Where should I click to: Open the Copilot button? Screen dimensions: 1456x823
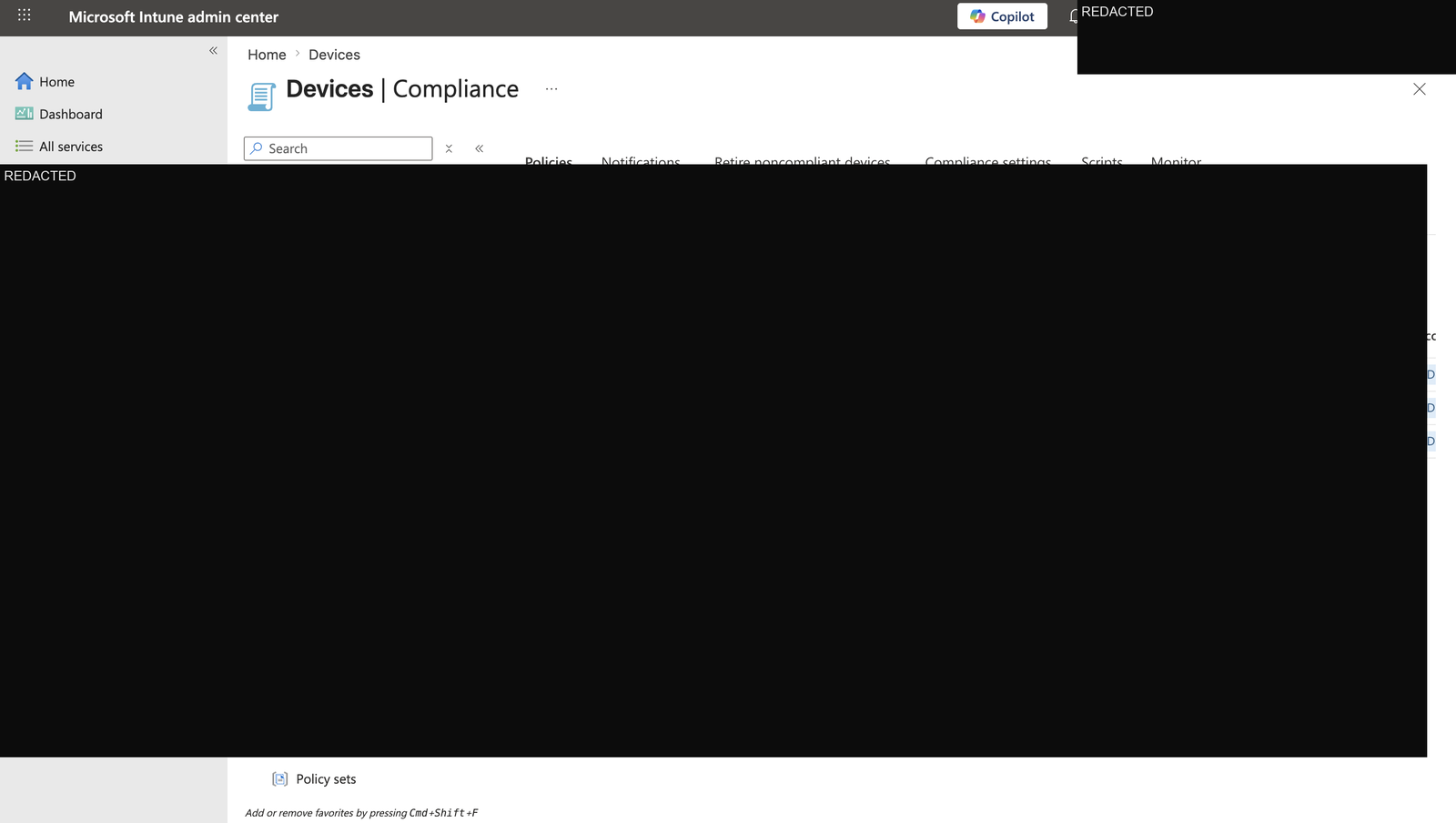pos(1002,16)
